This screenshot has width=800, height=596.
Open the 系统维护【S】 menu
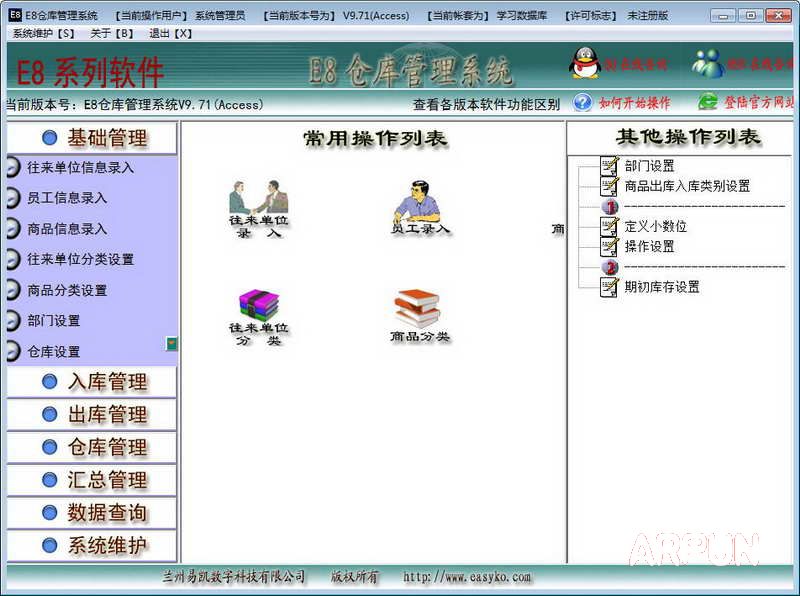tap(44, 34)
